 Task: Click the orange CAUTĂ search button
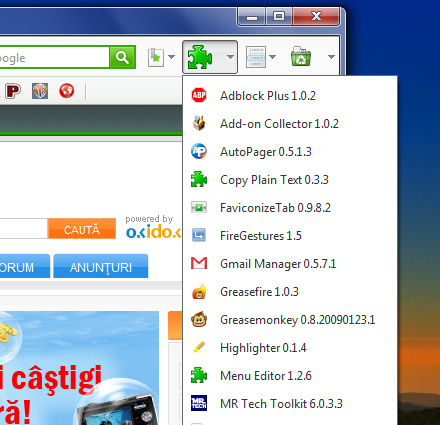pyautogui.click(x=82, y=229)
